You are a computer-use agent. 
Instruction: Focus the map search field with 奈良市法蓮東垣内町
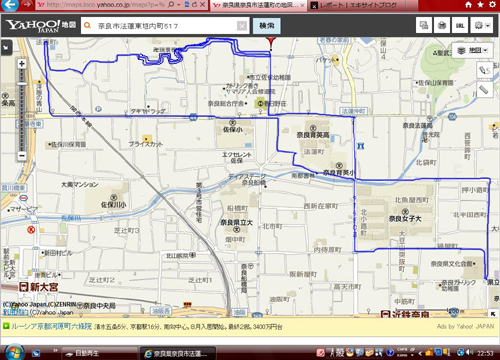pos(165,26)
